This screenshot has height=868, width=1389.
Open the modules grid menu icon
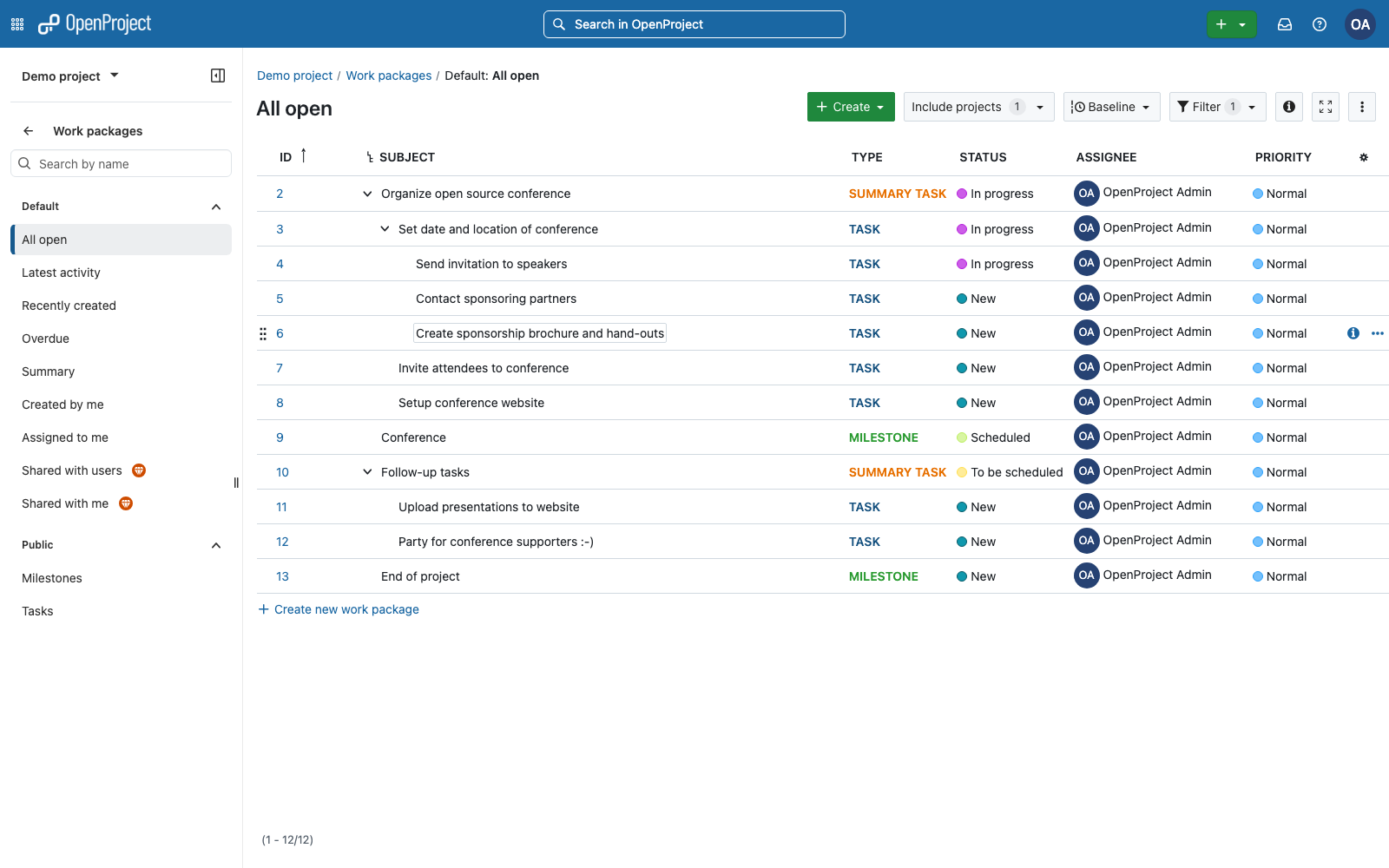[17, 24]
